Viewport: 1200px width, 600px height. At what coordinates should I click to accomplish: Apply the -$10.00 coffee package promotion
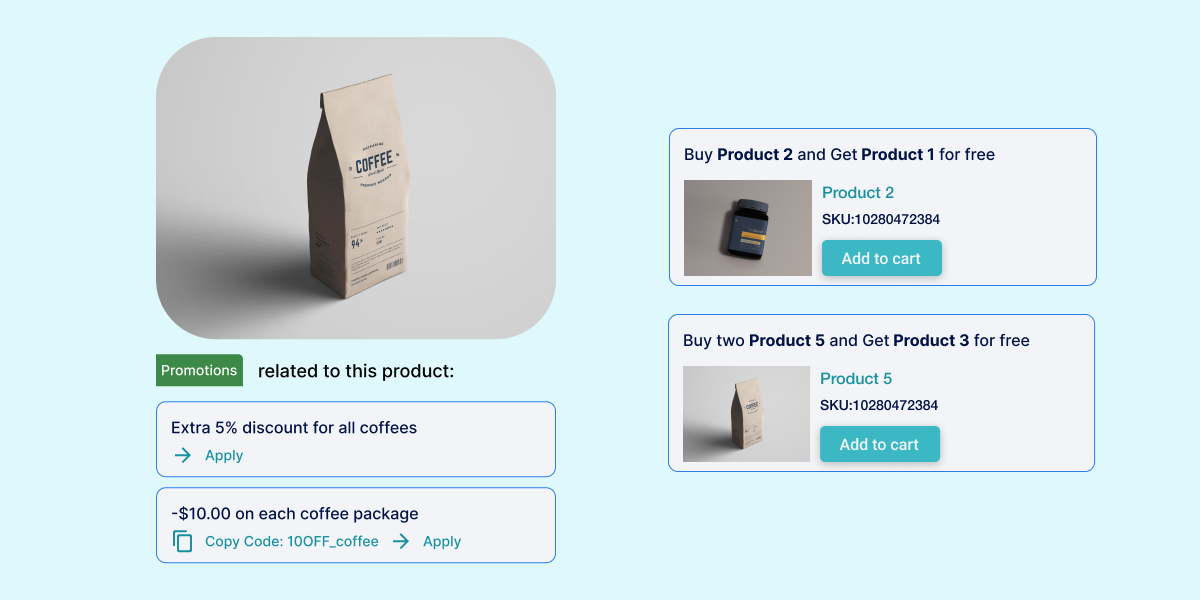click(x=441, y=541)
